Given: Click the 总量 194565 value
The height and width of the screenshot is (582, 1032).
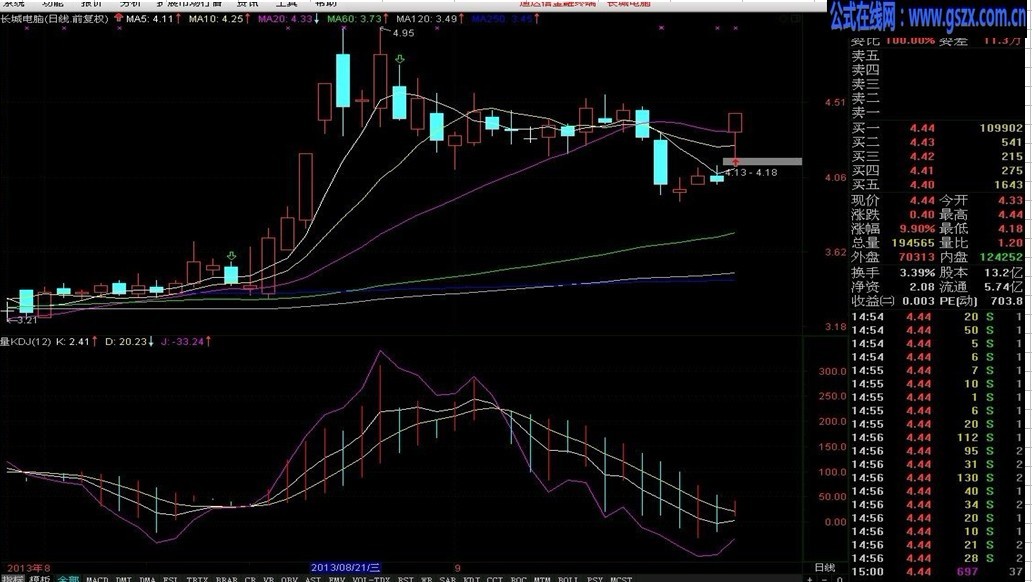Looking at the screenshot, I should tap(913, 243).
